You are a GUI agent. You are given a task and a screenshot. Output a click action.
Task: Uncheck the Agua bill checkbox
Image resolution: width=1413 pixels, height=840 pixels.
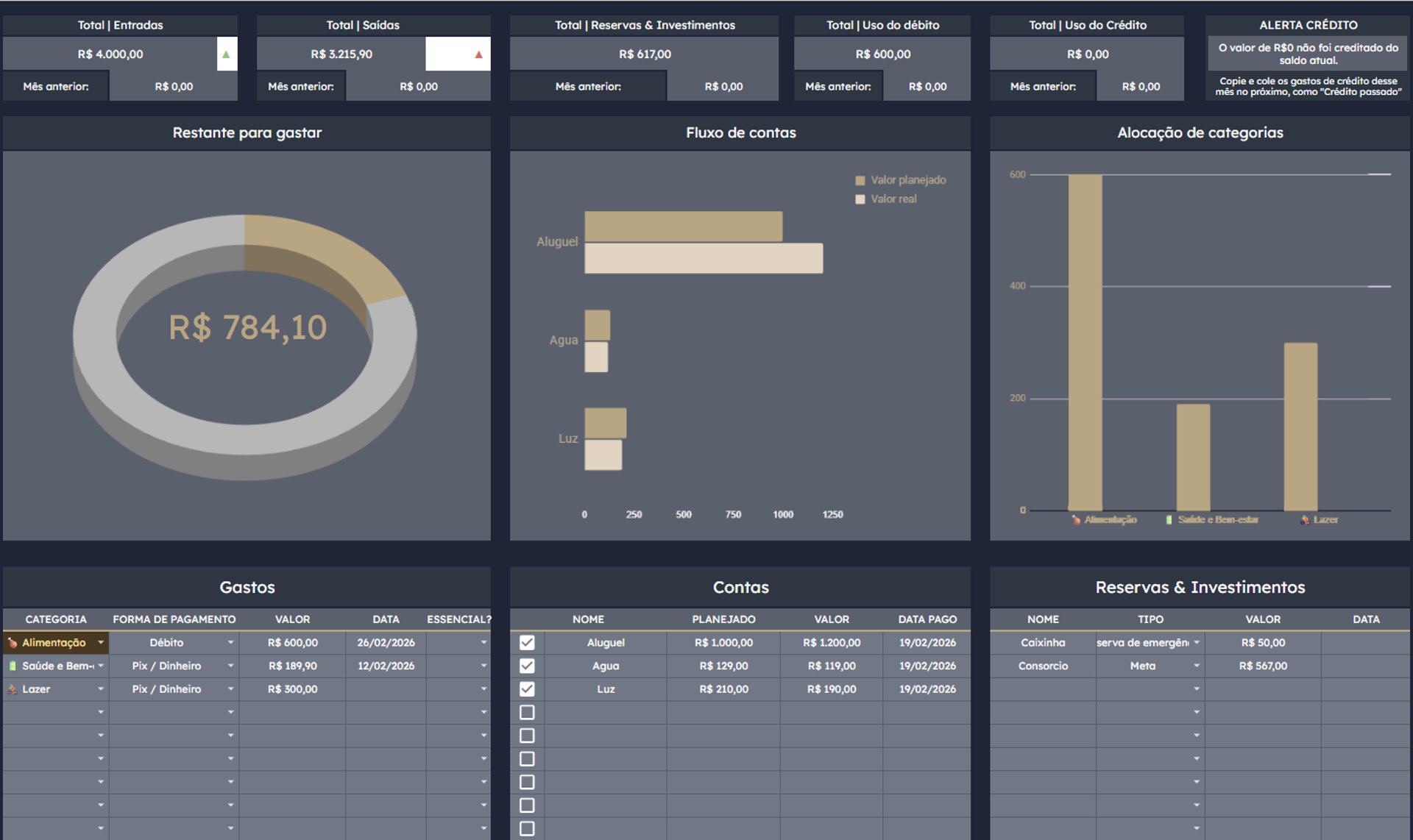click(527, 666)
